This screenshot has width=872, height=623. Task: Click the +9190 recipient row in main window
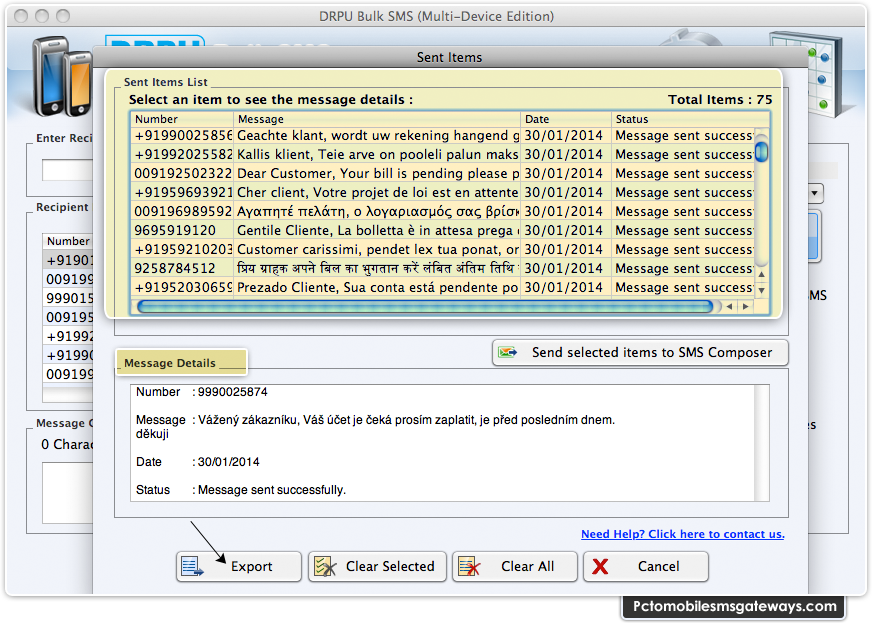(x=68, y=260)
